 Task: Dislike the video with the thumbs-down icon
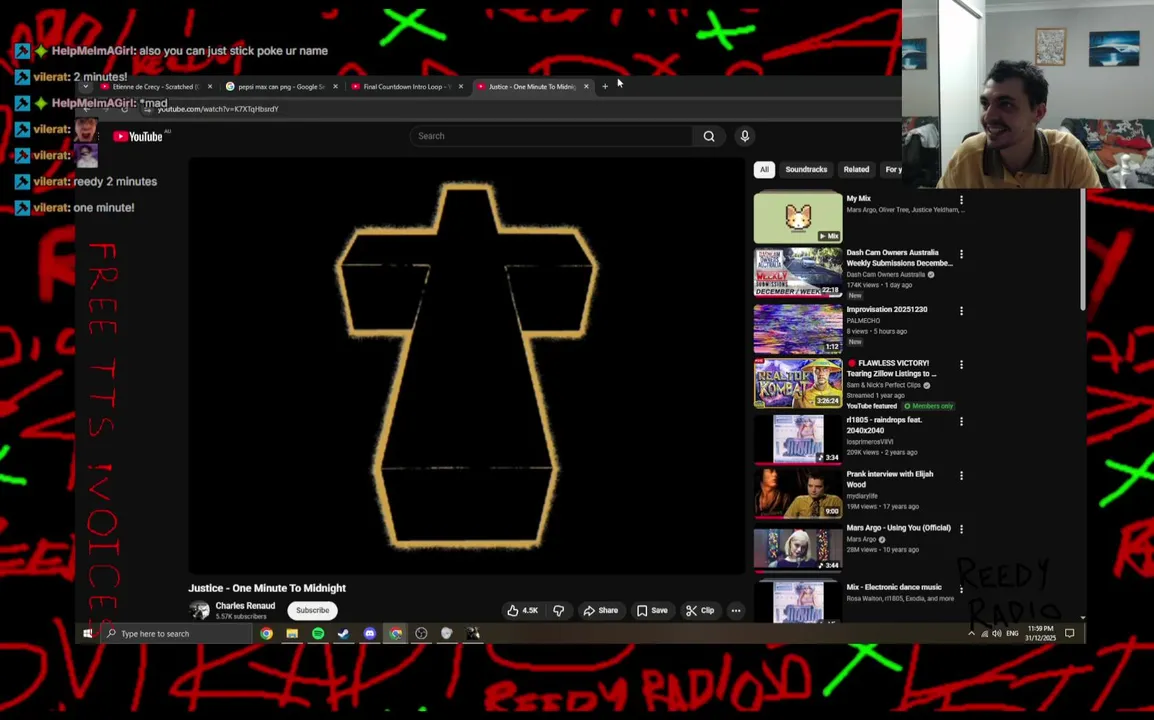[x=559, y=610]
